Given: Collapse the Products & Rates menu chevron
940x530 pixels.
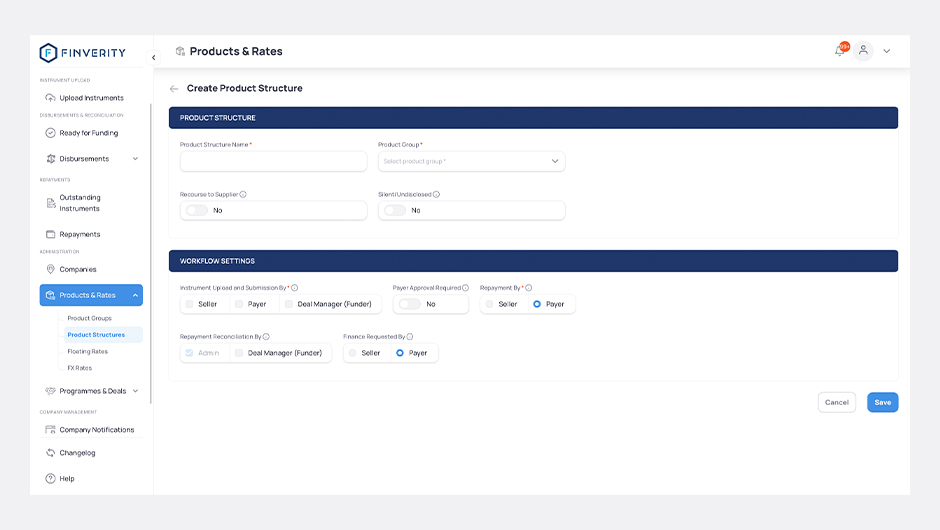Looking at the screenshot, I should click(x=135, y=295).
